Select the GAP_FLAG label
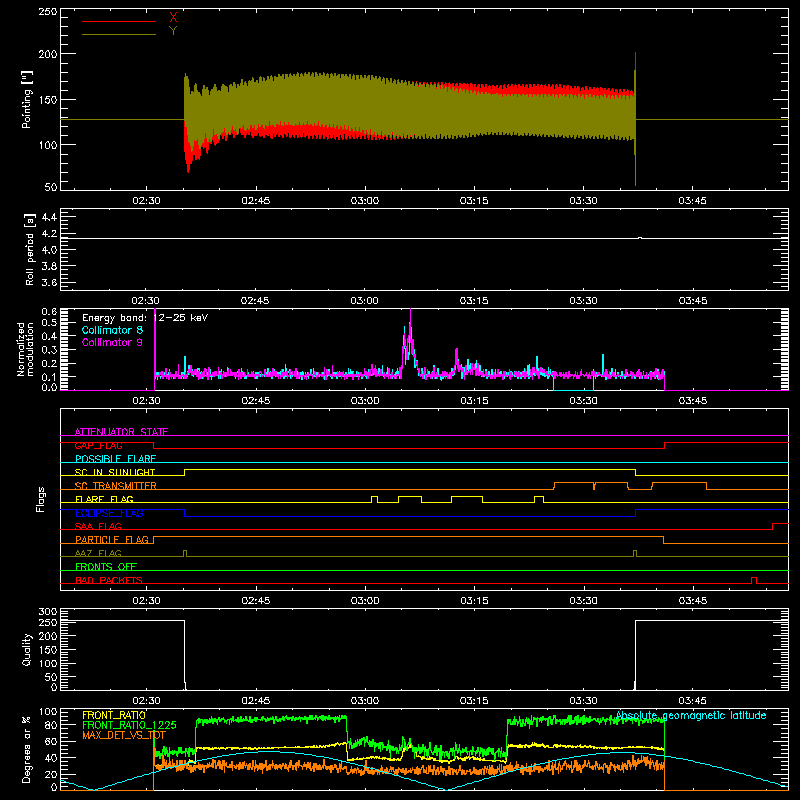Image resolution: width=800 pixels, height=800 pixels. [98, 445]
